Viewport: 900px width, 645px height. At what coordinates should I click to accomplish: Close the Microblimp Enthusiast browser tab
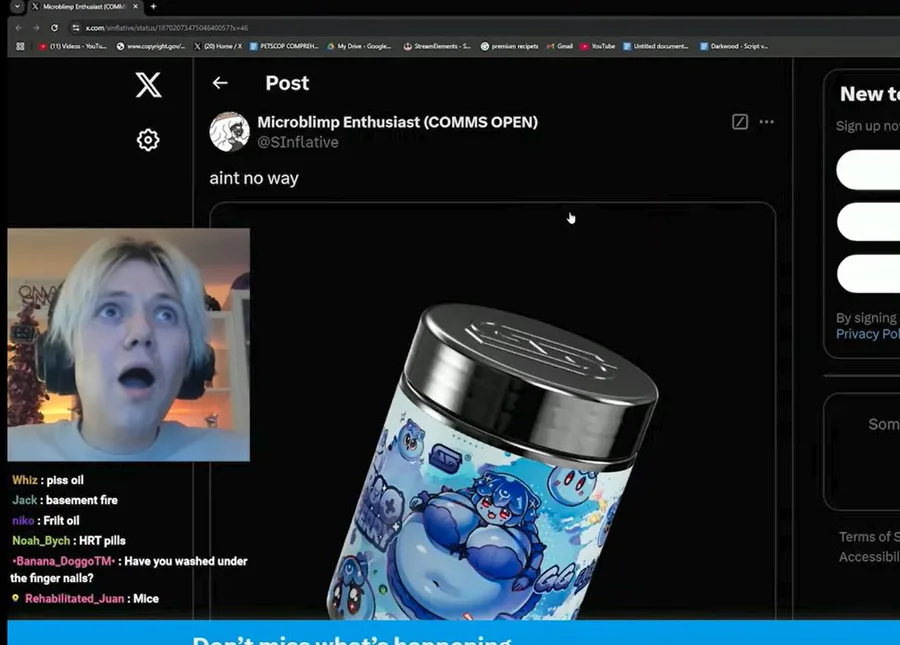[x=135, y=6]
